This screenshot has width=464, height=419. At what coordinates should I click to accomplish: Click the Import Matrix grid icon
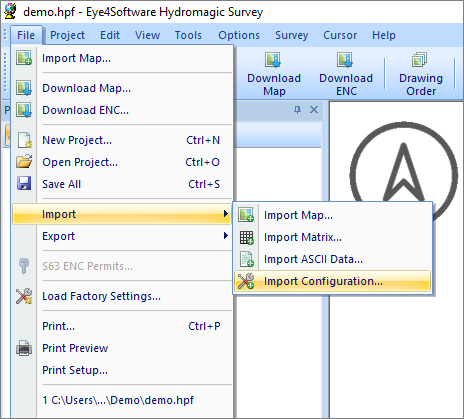[x=247, y=237]
